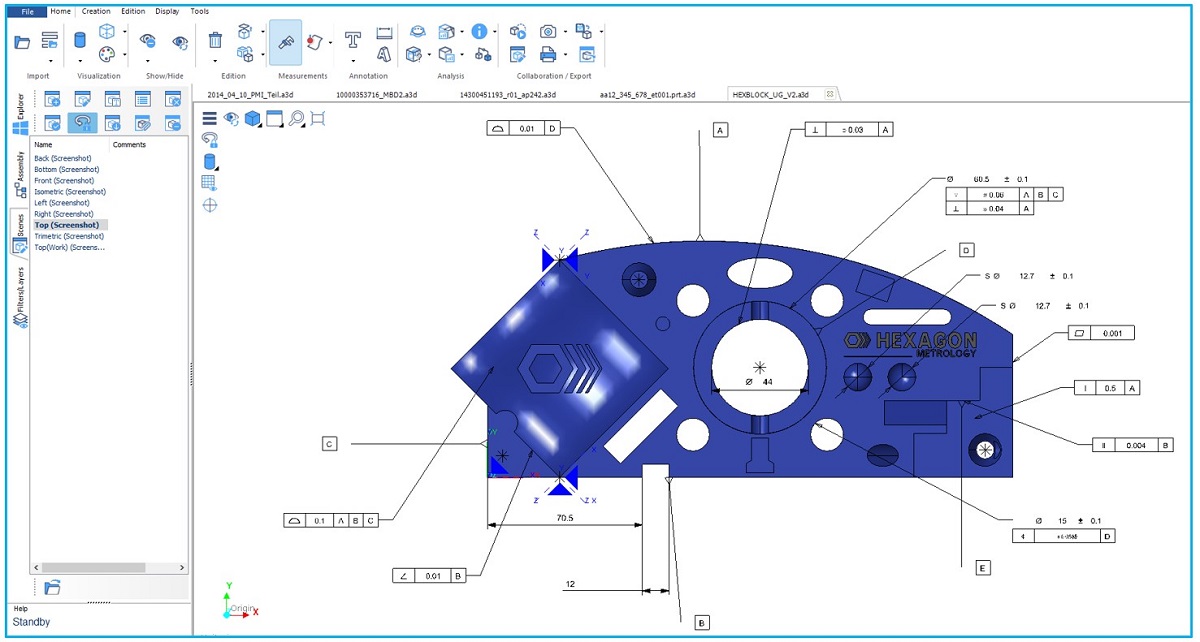Screen dimensions: 1200x642
Task: Click the blue cylinder Visualization icon in the ribbon
Action: 80,40
